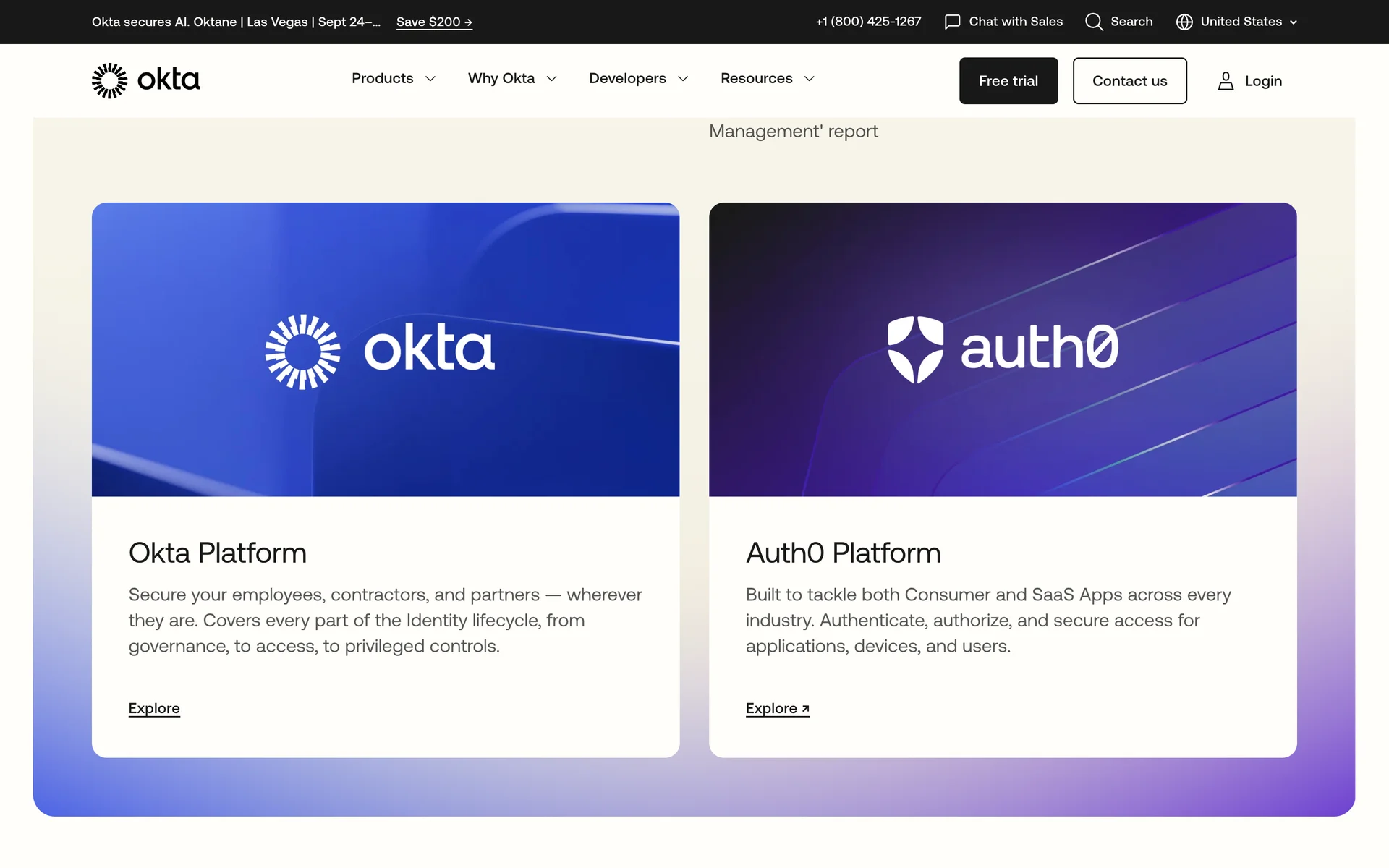Open the Developers menu

coord(627,78)
